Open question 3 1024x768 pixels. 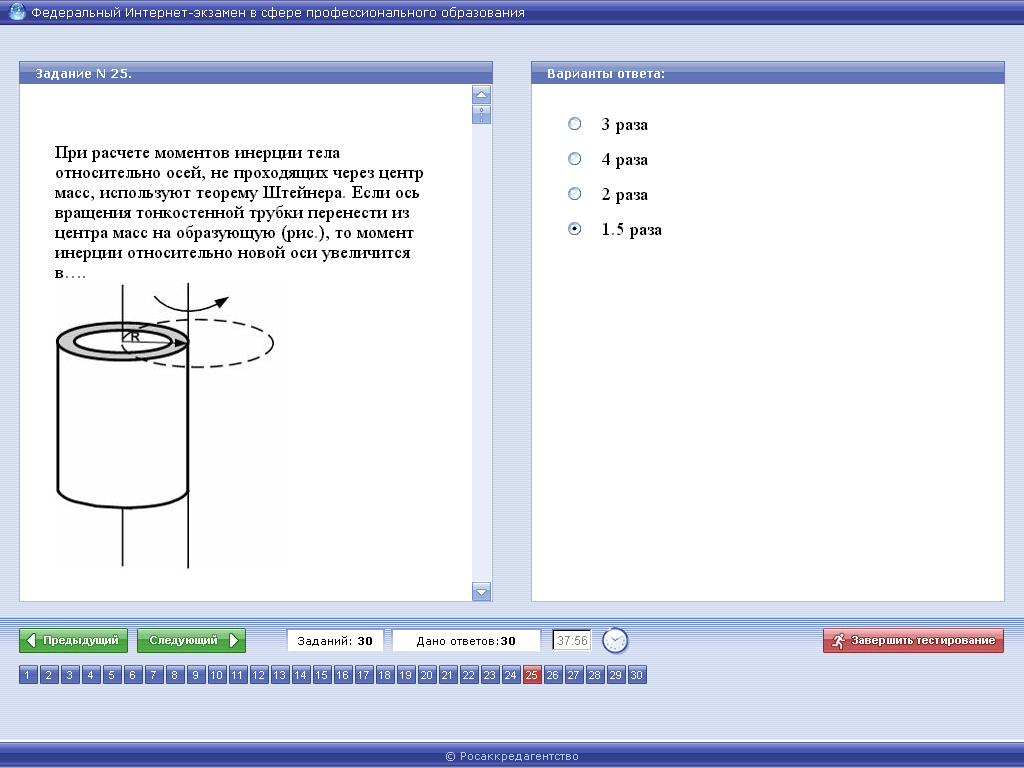click(70, 675)
